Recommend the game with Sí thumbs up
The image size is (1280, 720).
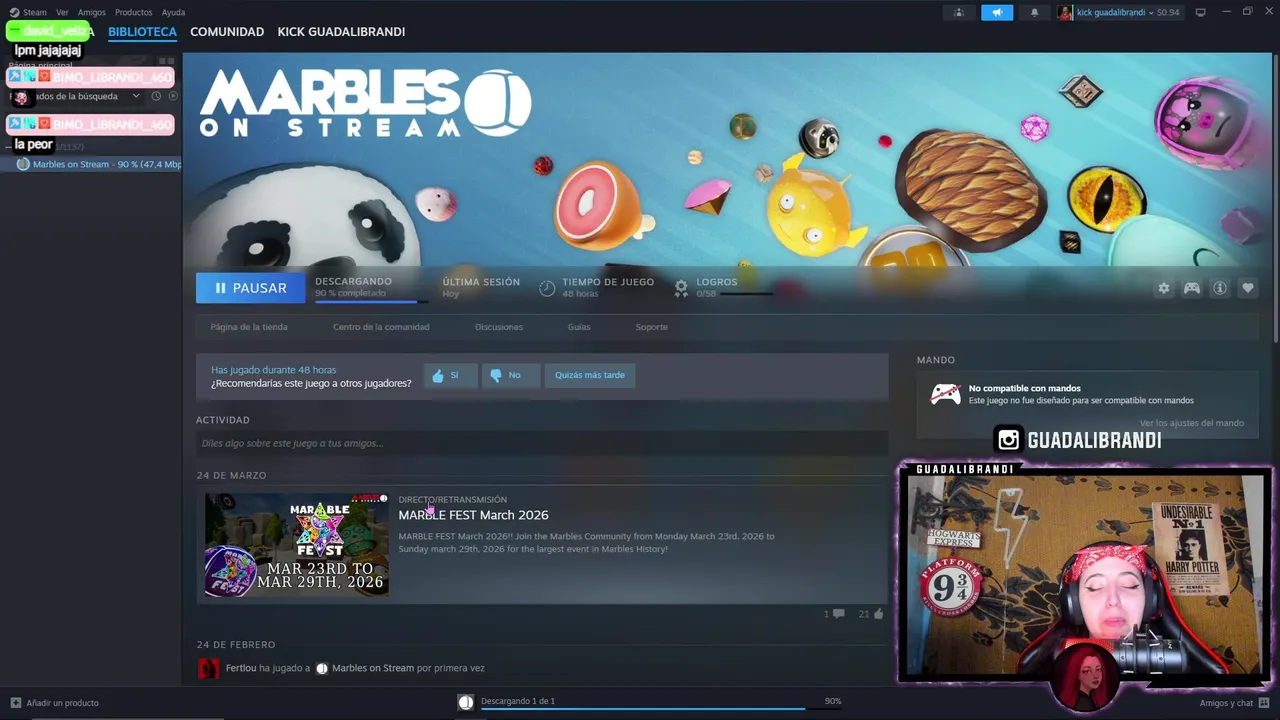tap(450, 376)
